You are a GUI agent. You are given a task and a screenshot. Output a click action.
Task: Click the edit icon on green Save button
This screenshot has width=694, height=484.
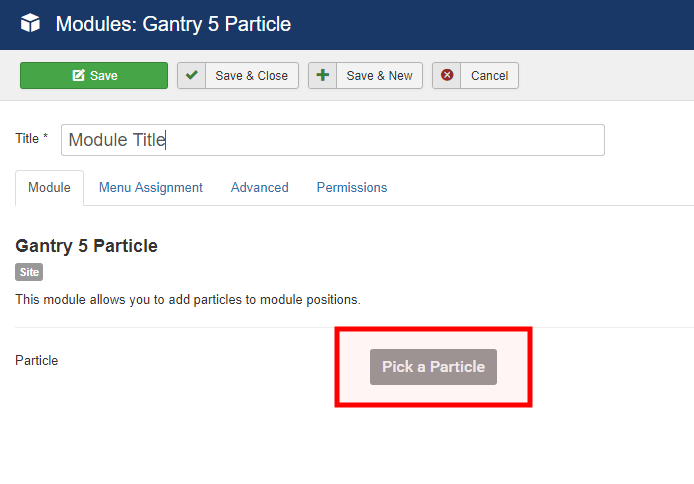(x=78, y=76)
